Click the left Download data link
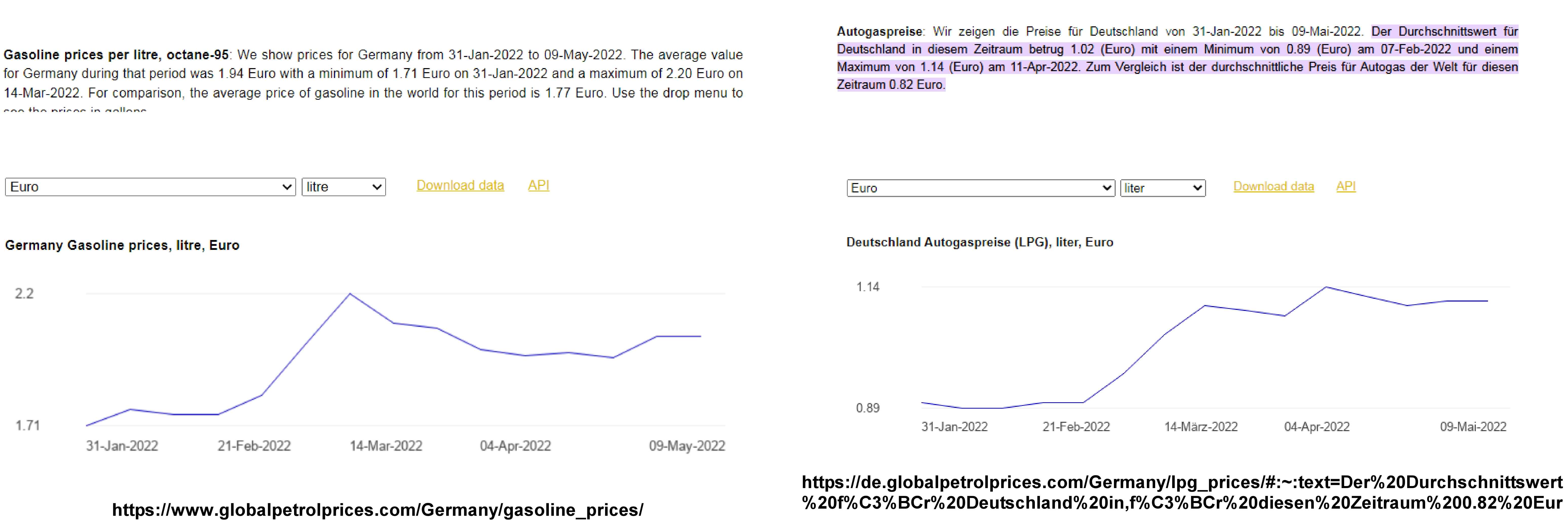Image resolution: width=1568 pixels, height=520 pixels. click(460, 186)
